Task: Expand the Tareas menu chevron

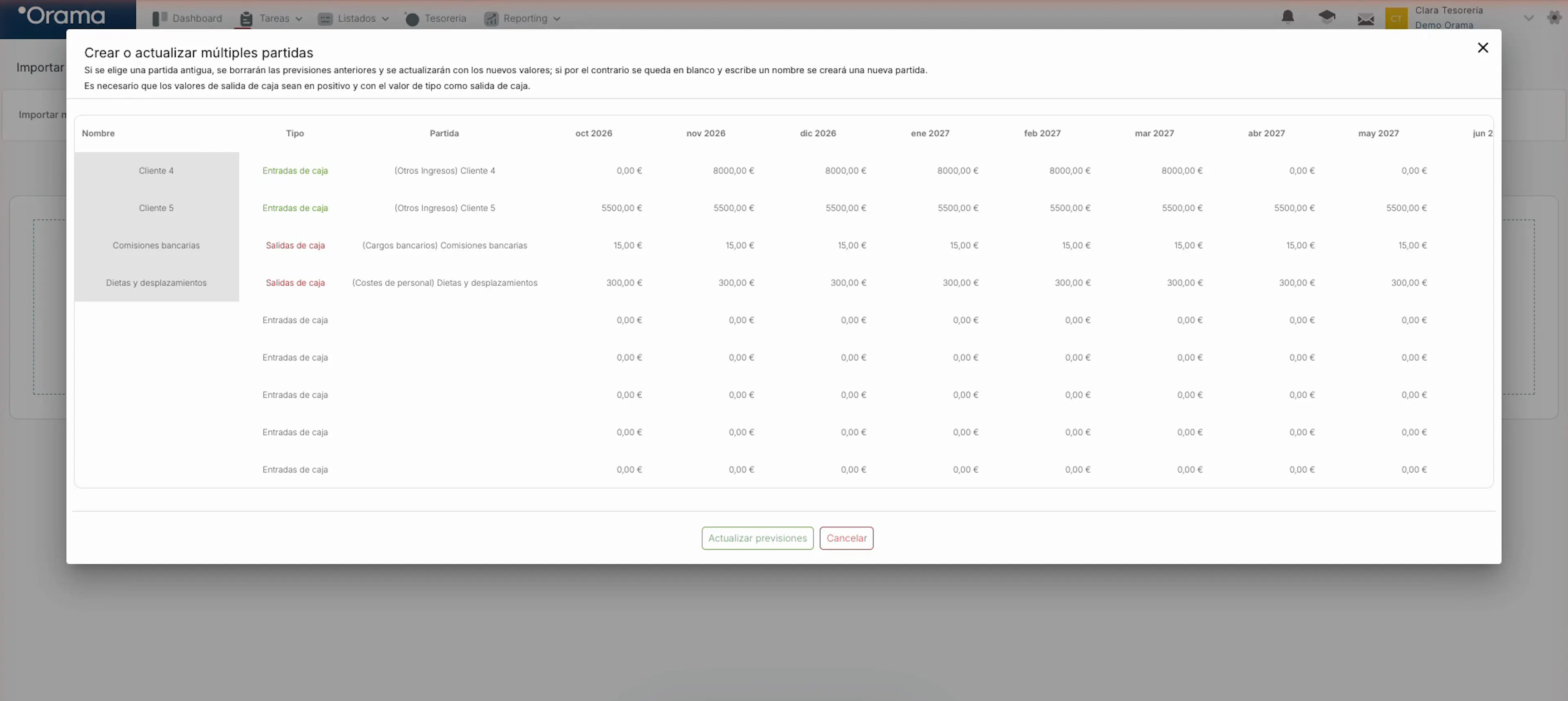Action: pyautogui.click(x=299, y=19)
